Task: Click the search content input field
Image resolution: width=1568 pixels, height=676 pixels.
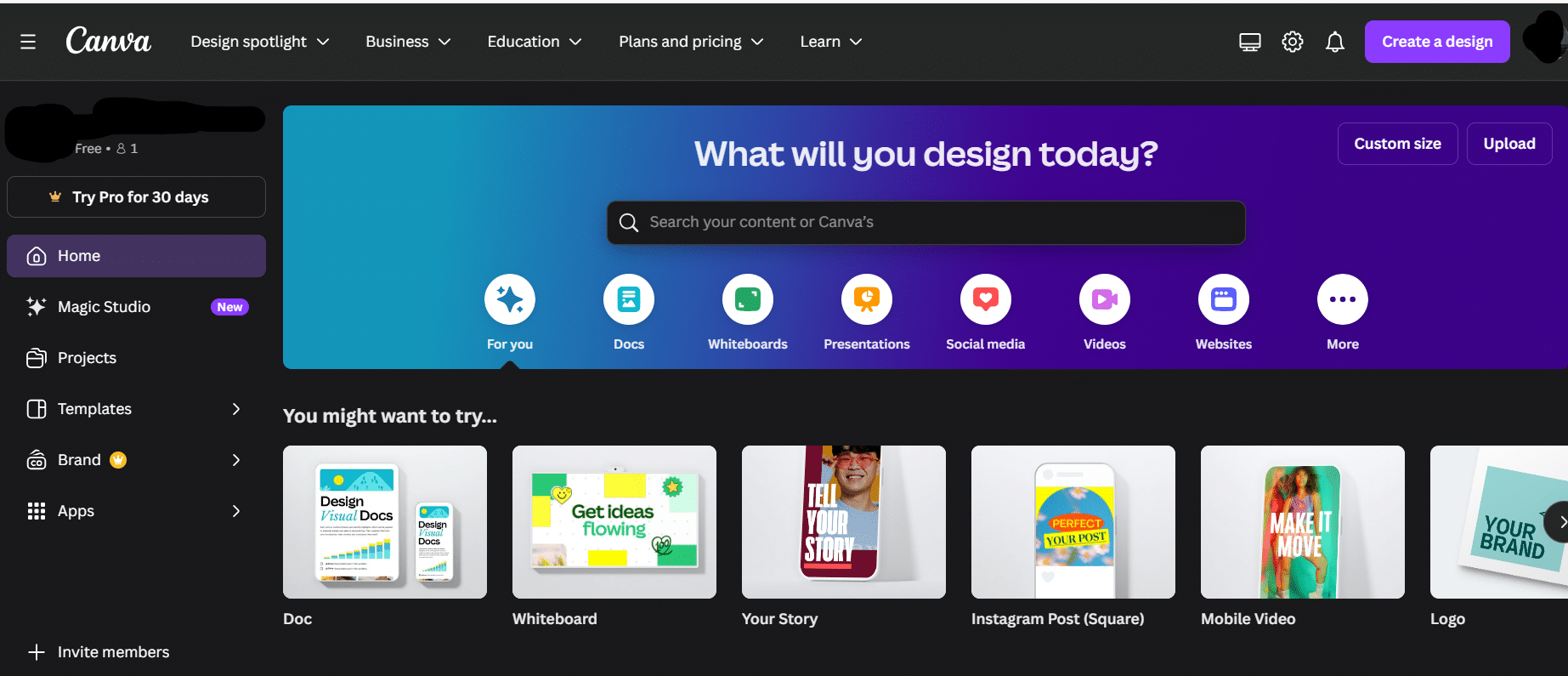Action: pos(926,223)
